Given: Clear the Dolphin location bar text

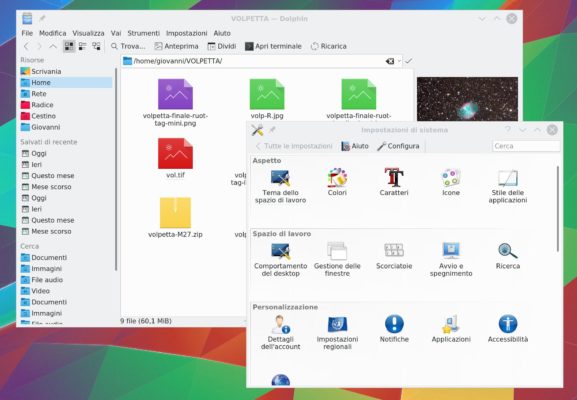Looking at the screenshot, I should [390, 61].
